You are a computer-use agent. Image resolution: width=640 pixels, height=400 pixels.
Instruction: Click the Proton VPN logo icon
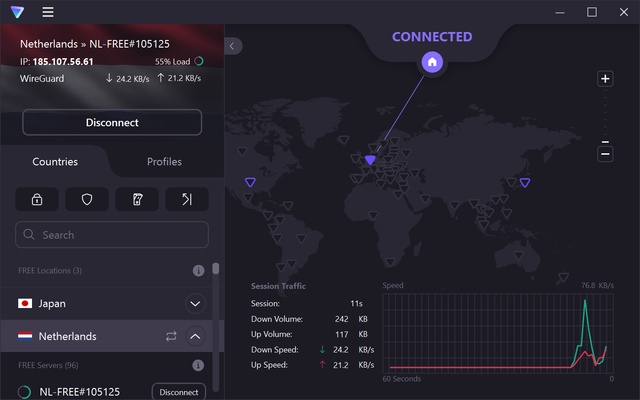tap(17, 12)
